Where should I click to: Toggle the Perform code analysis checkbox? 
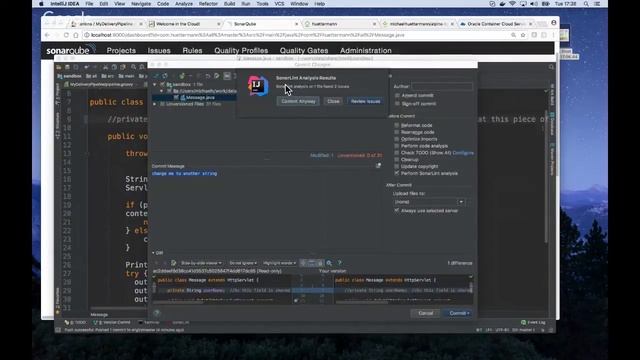tap(397, 146)
